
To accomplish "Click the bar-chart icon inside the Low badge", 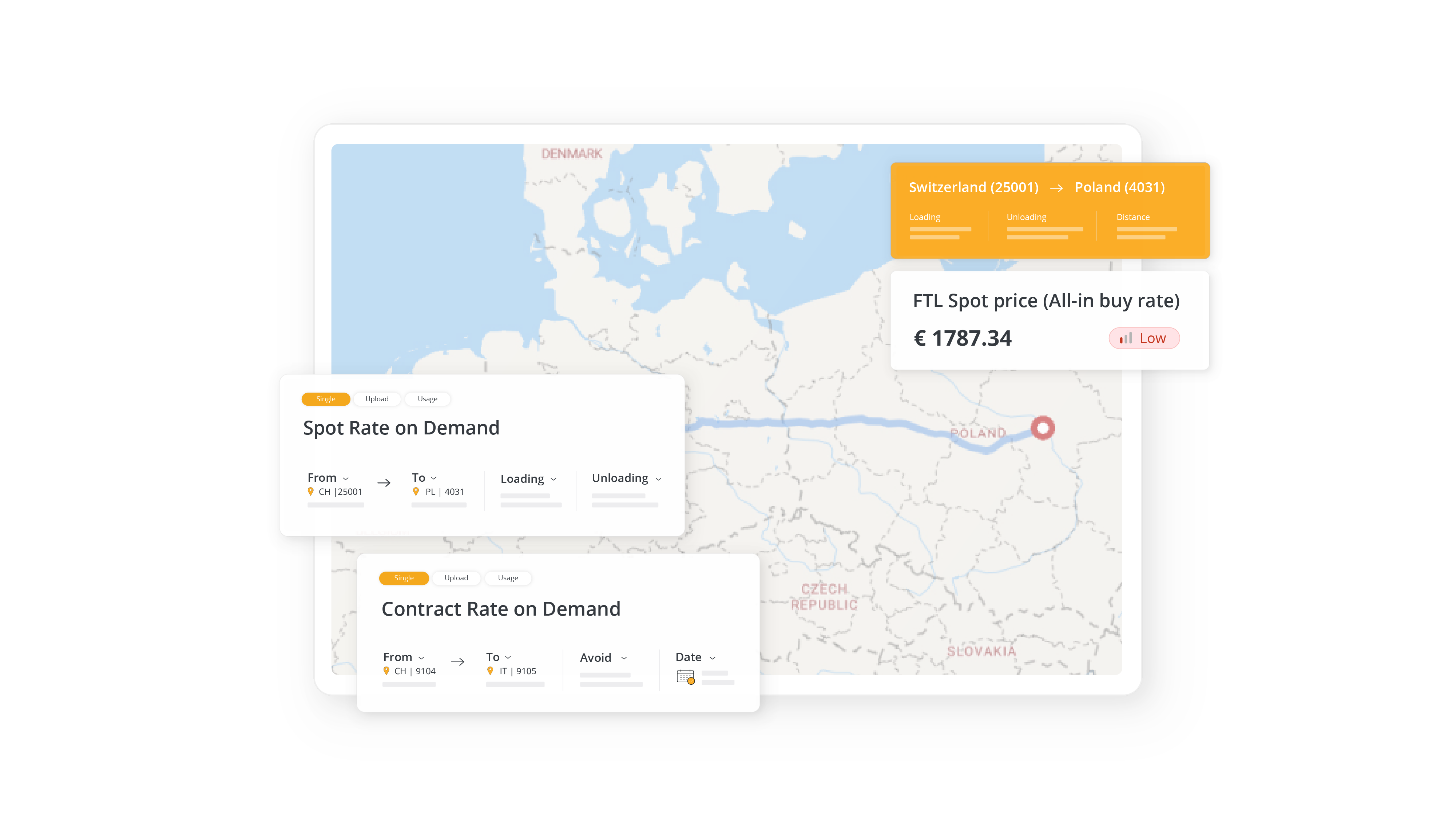I will 1125,338.
